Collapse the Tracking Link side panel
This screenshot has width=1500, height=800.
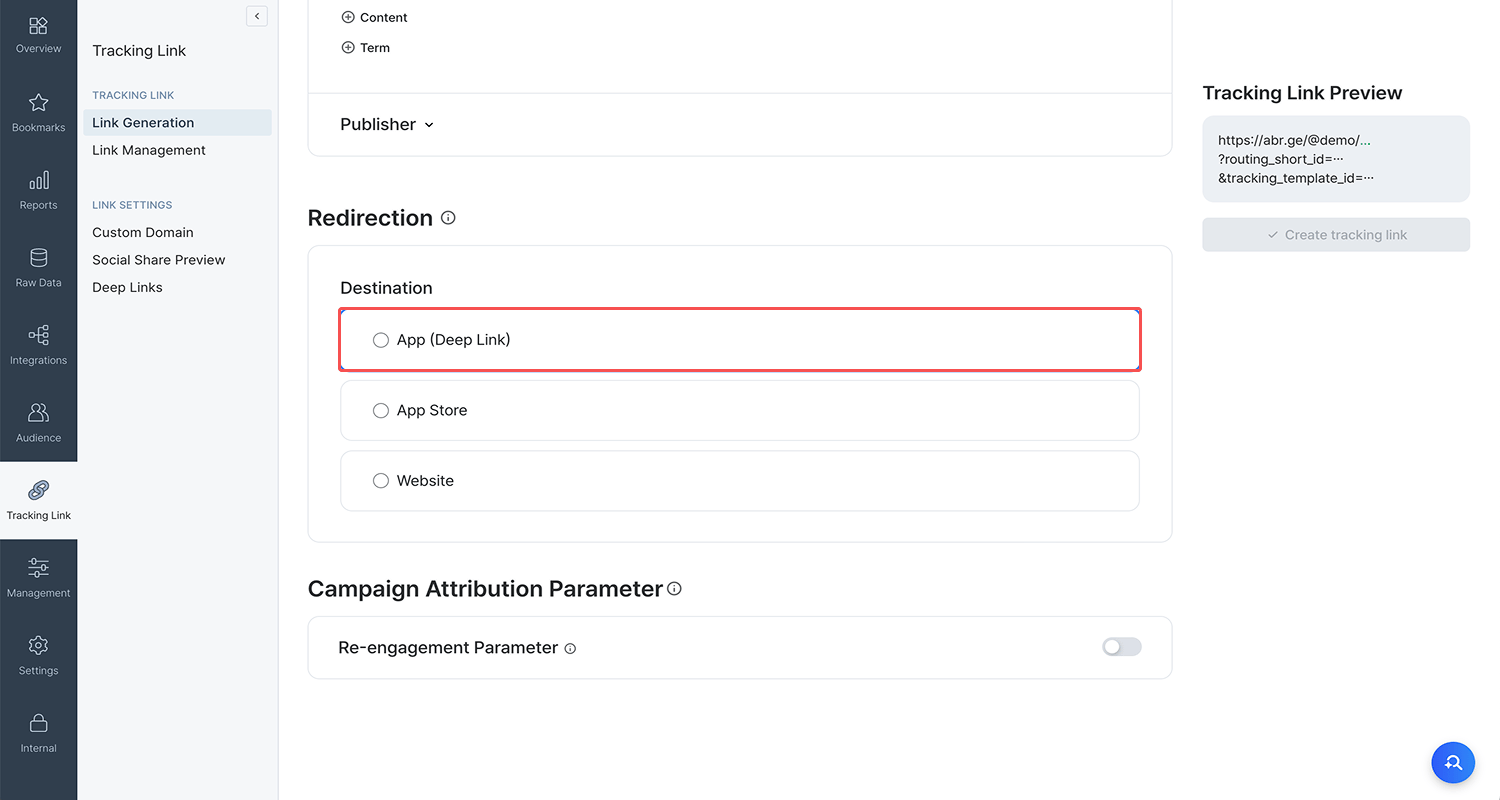pos(257,16)
